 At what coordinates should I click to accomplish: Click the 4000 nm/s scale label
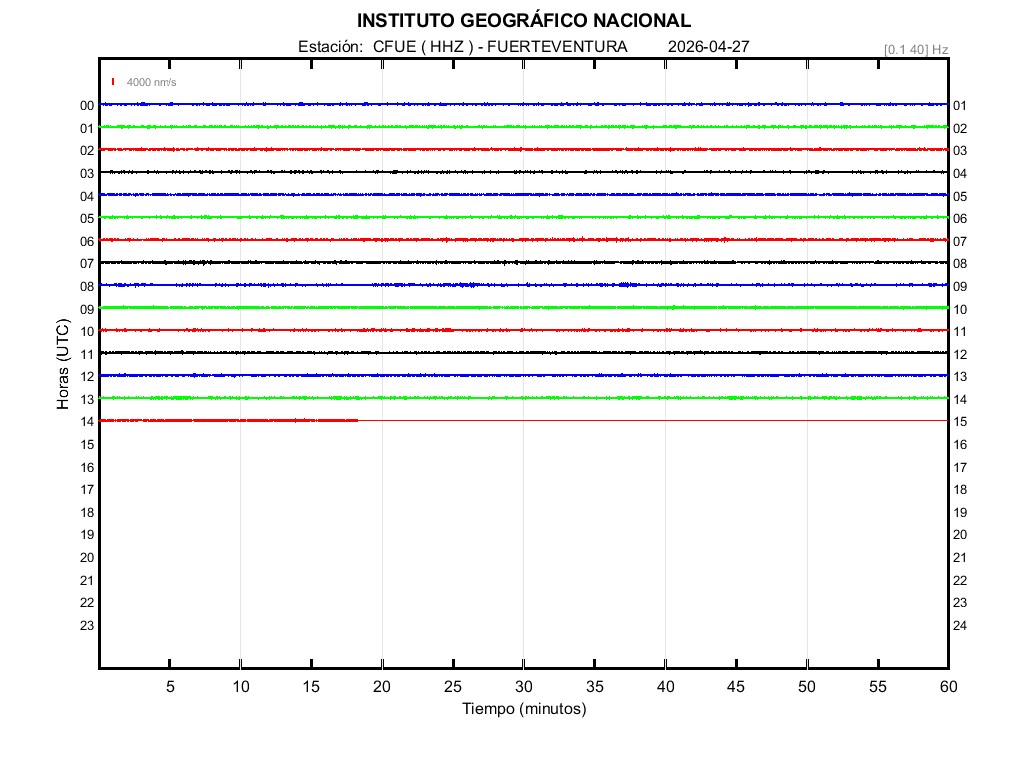click(x=151, y=82)
